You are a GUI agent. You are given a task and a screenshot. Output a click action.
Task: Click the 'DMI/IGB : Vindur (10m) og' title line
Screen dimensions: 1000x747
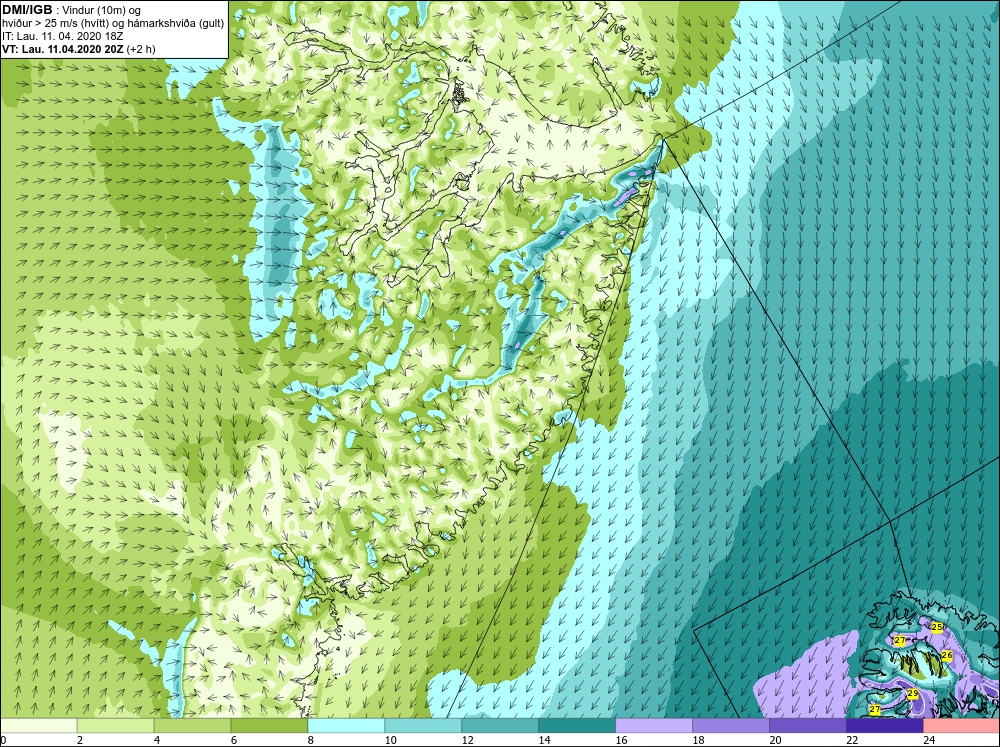(x=72, y=10)
